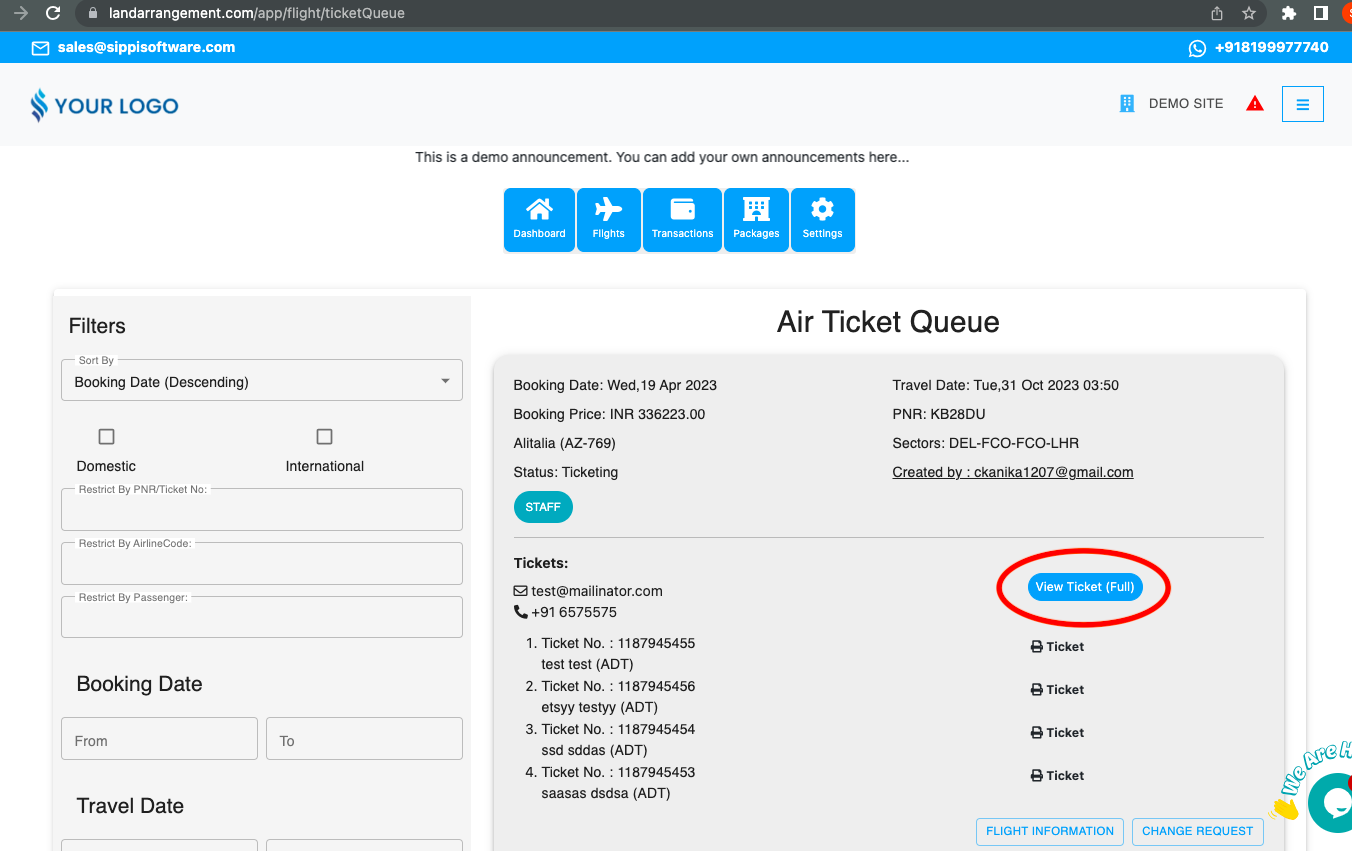Expand the Sort By dropdown

[x=261, y=382]
